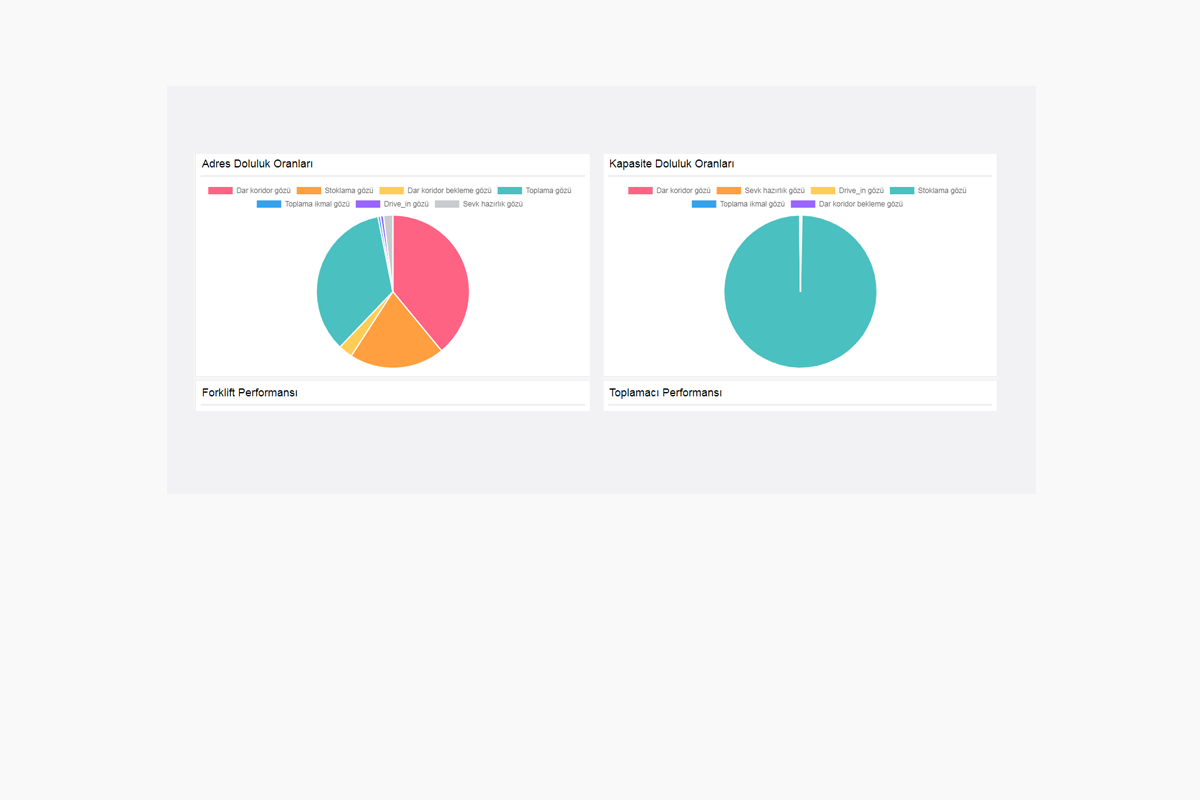The width and height of the screenshot is (1200, 800).
Task: Hide 'Dar koridor bekleme gözü' in Kapasite chart
Action: pos(847,204)
